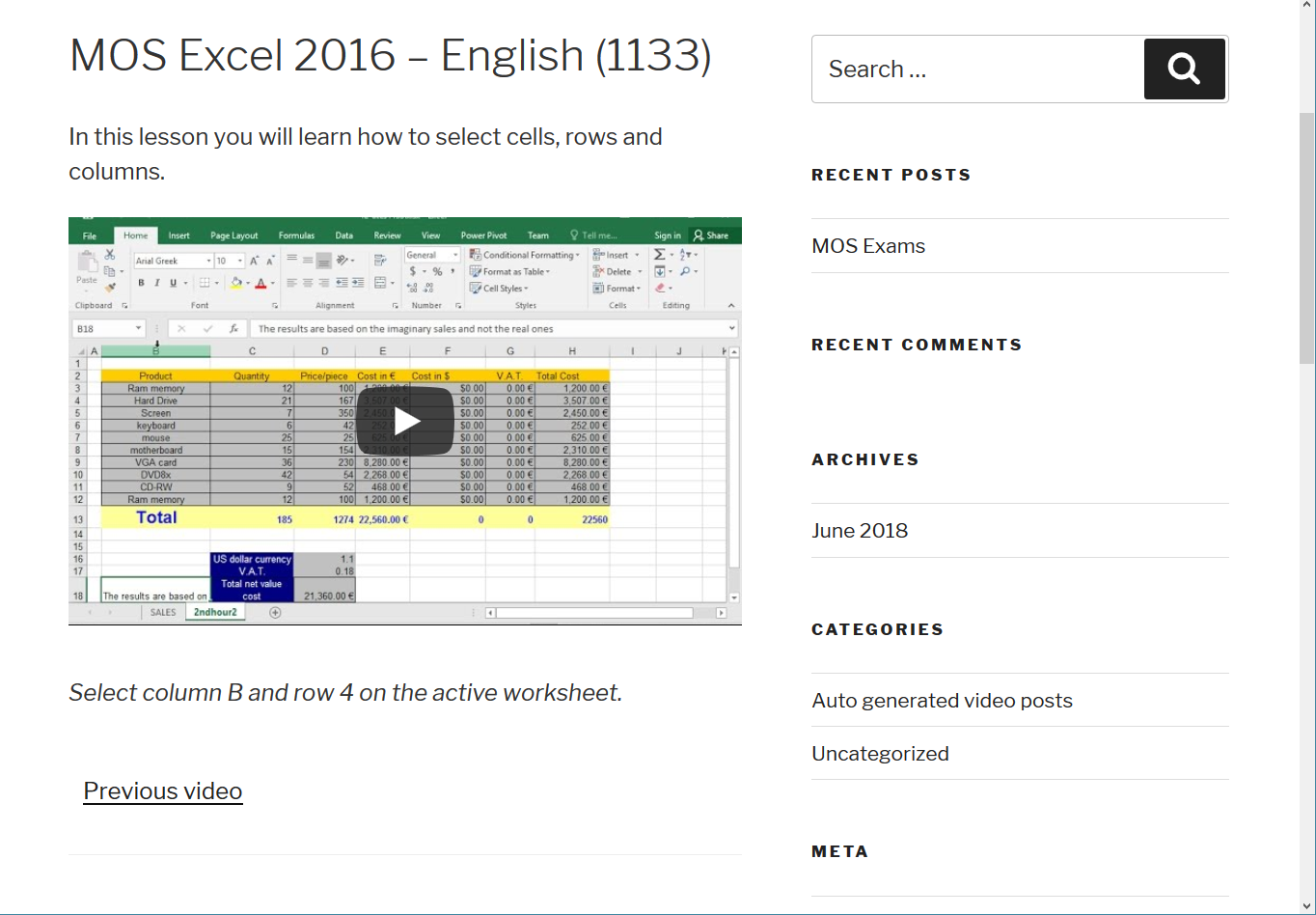Click the Bold icon in the video's Excel ribbon
1316x915 pixels.
click(x=141, y=283)
